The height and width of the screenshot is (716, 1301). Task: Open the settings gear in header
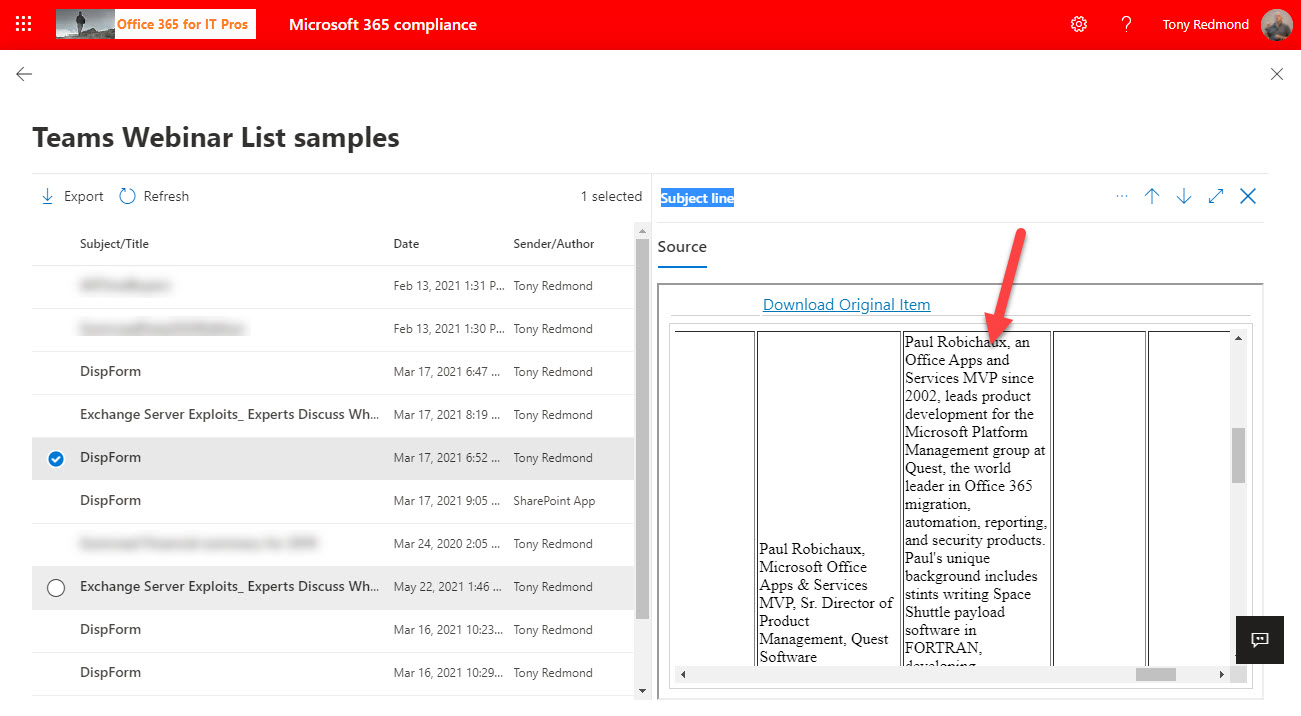tap(1079, 24)
